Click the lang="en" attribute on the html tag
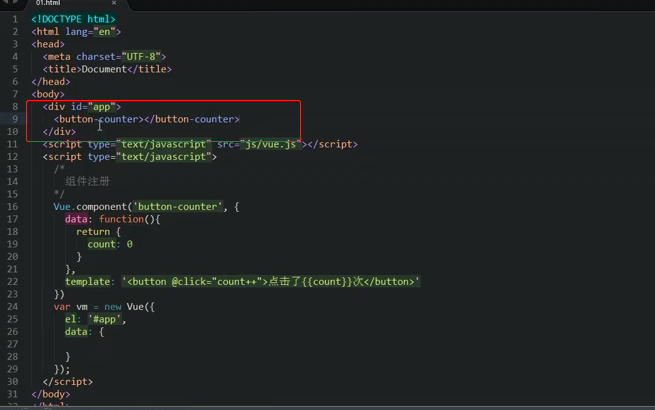This screenshot has width=655, height=410. (90, 32)
